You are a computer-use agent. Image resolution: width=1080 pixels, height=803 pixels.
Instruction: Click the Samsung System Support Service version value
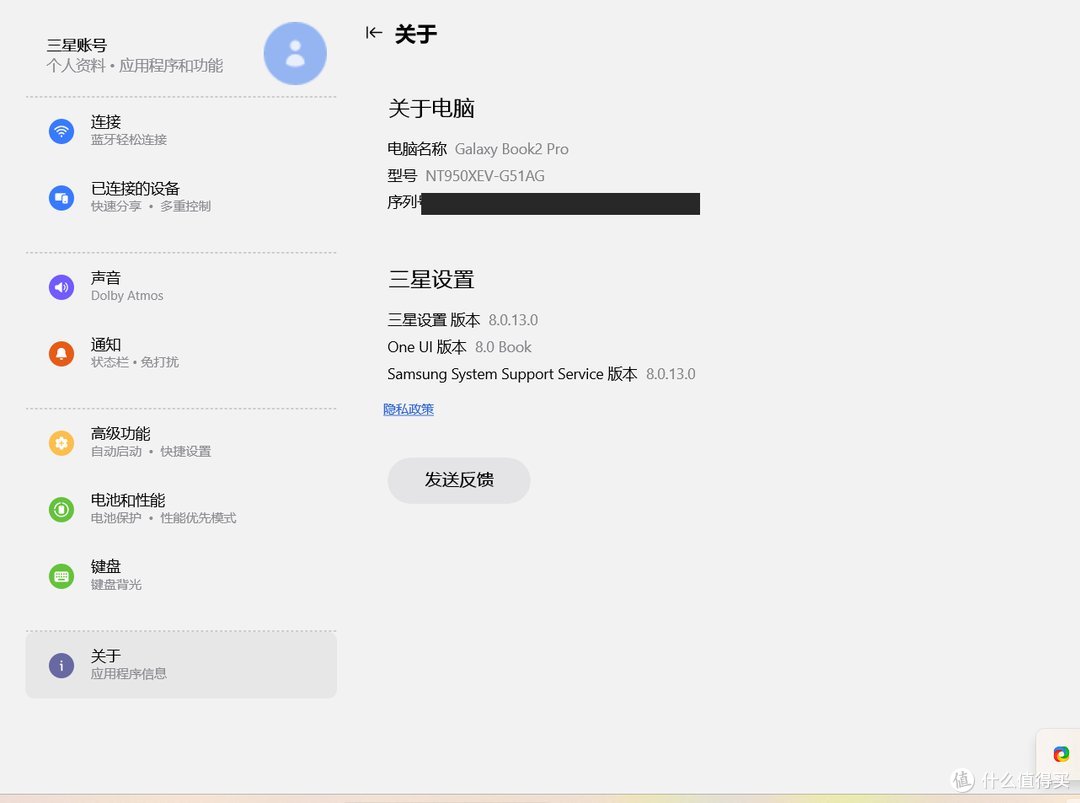pos(671,374)
